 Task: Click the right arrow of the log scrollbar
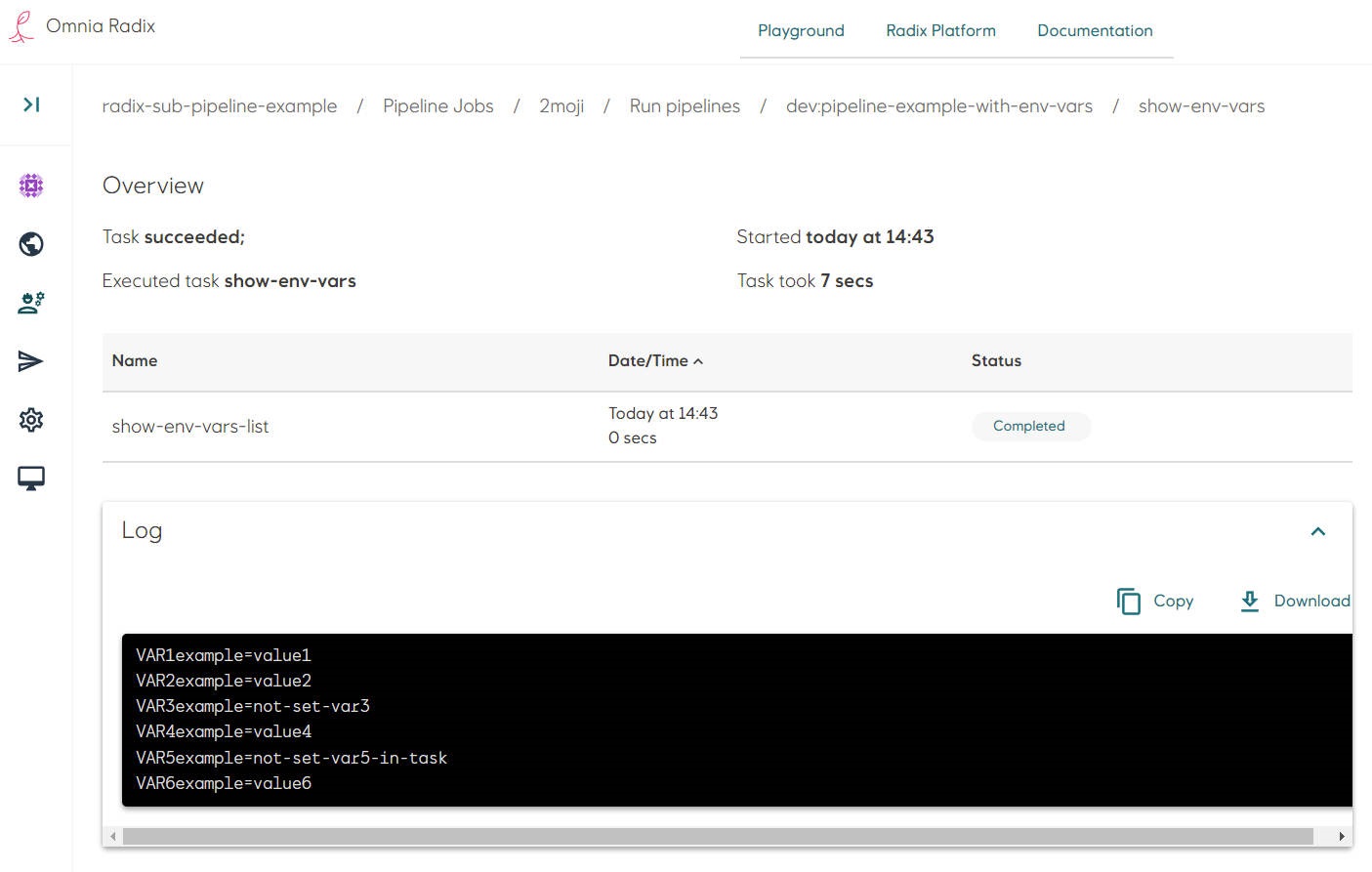[x=1341, y=836]
